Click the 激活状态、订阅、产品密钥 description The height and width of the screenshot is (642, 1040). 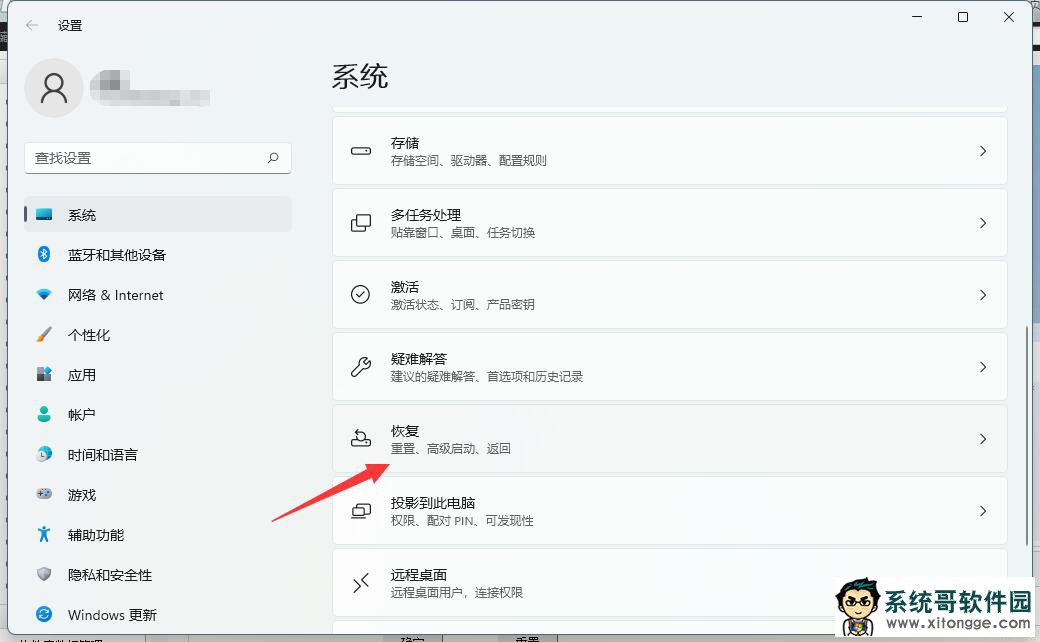tap(462, 304)
